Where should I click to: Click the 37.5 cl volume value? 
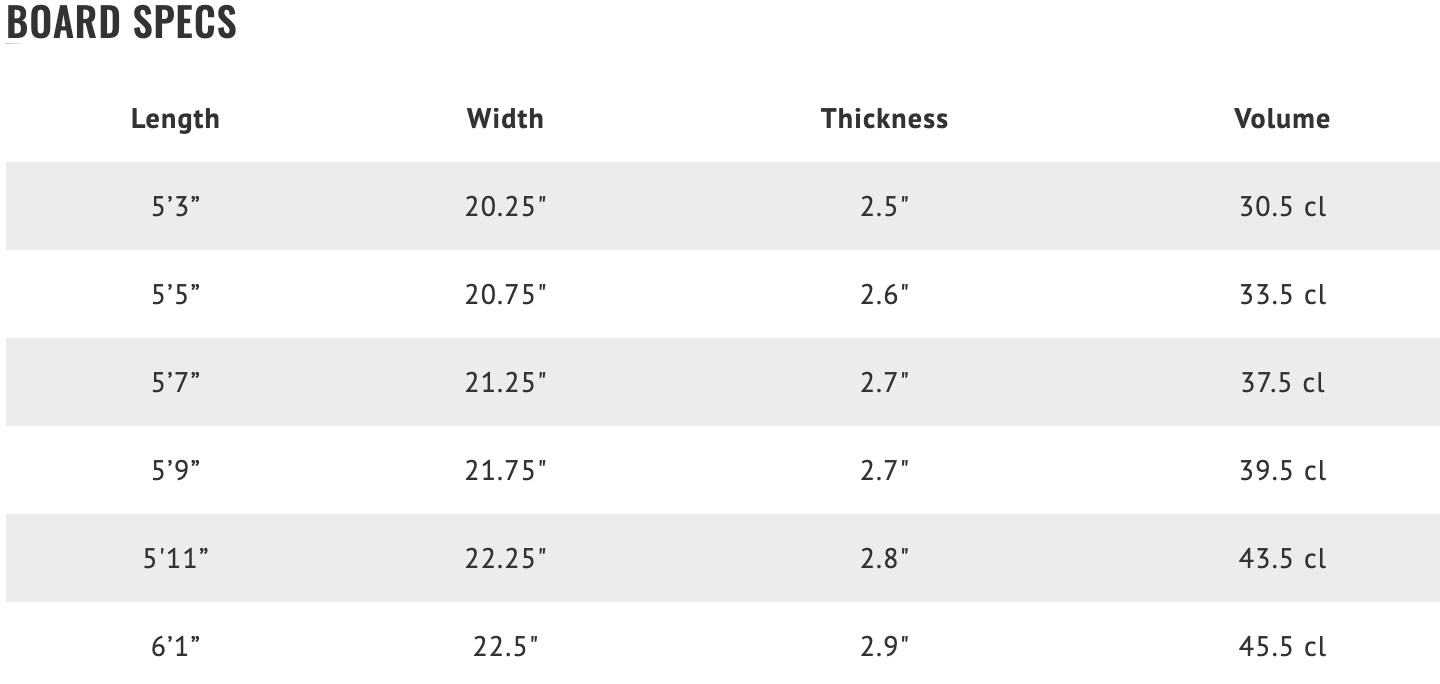tap(1282, 383)
